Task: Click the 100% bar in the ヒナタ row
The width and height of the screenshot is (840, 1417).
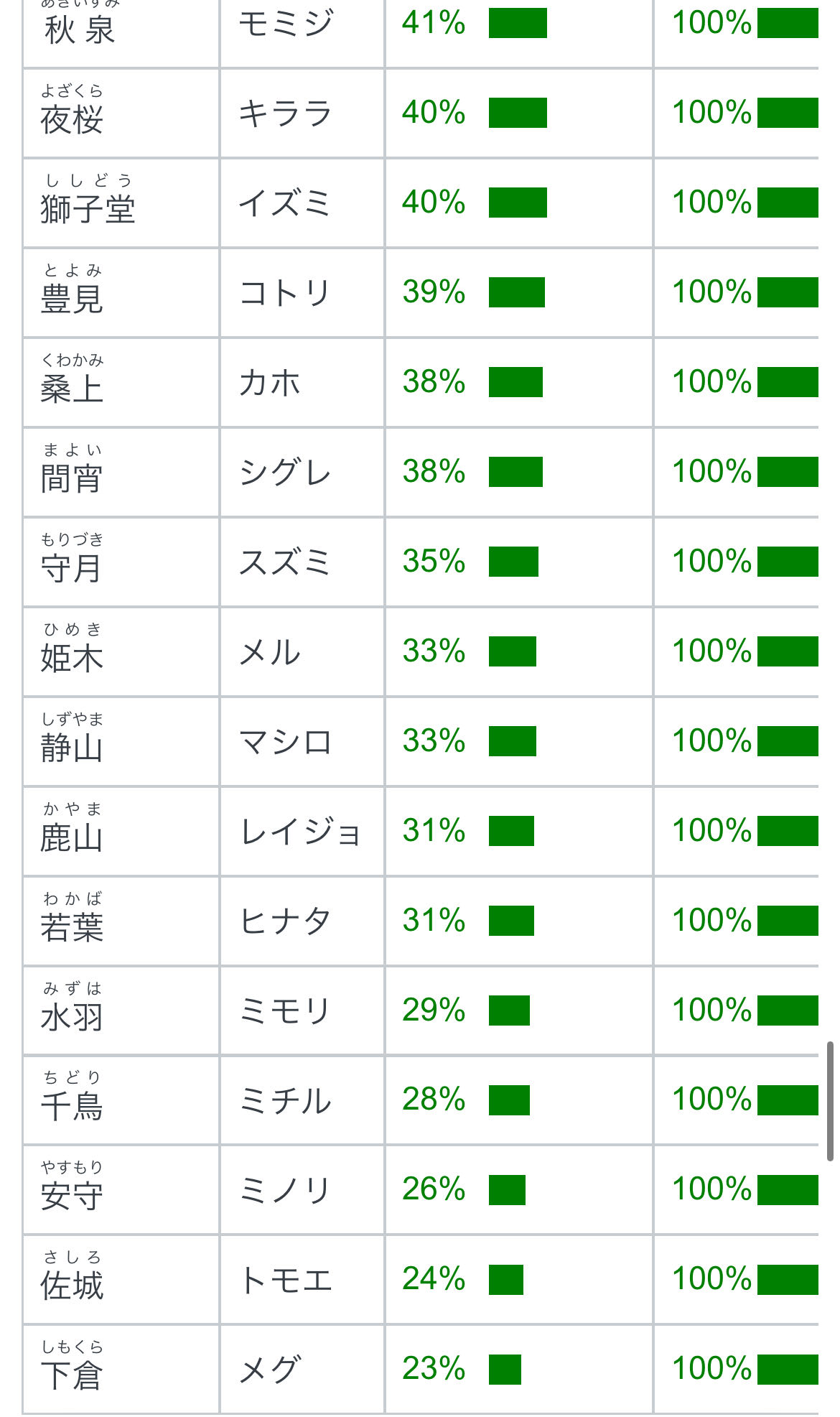Action: tap(788, 921)
